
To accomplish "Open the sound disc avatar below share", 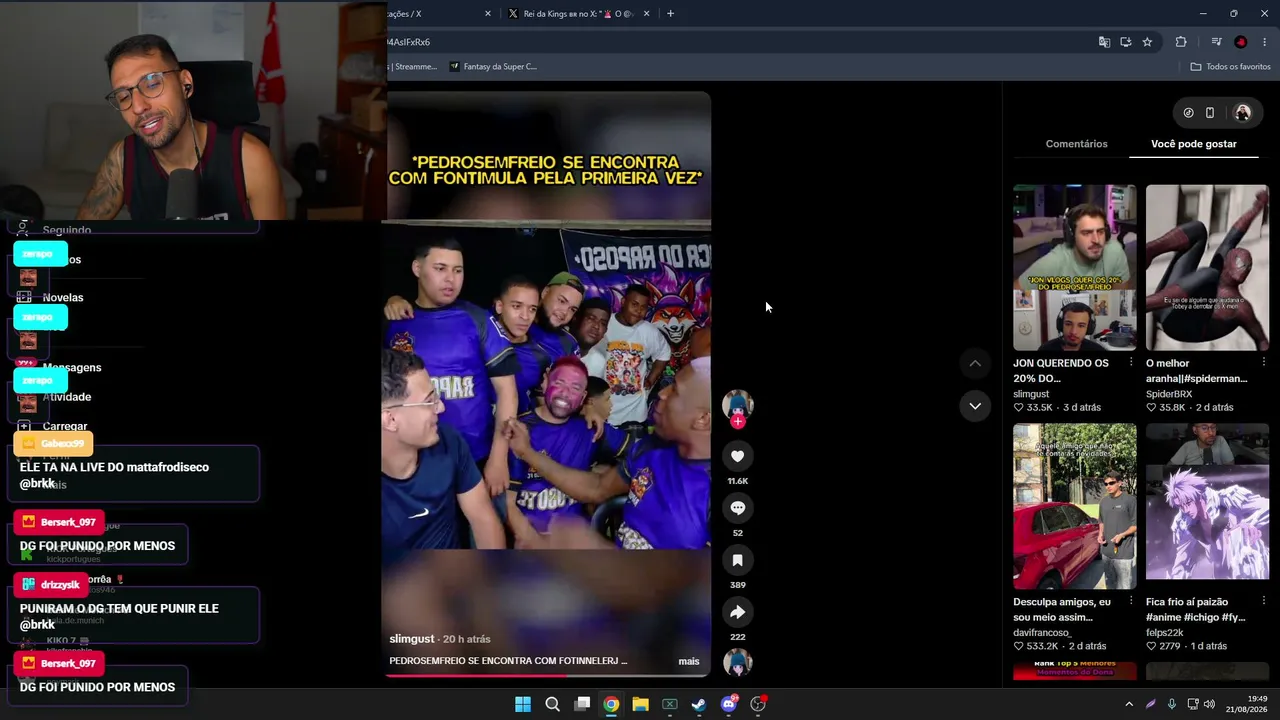I will 738,663.
